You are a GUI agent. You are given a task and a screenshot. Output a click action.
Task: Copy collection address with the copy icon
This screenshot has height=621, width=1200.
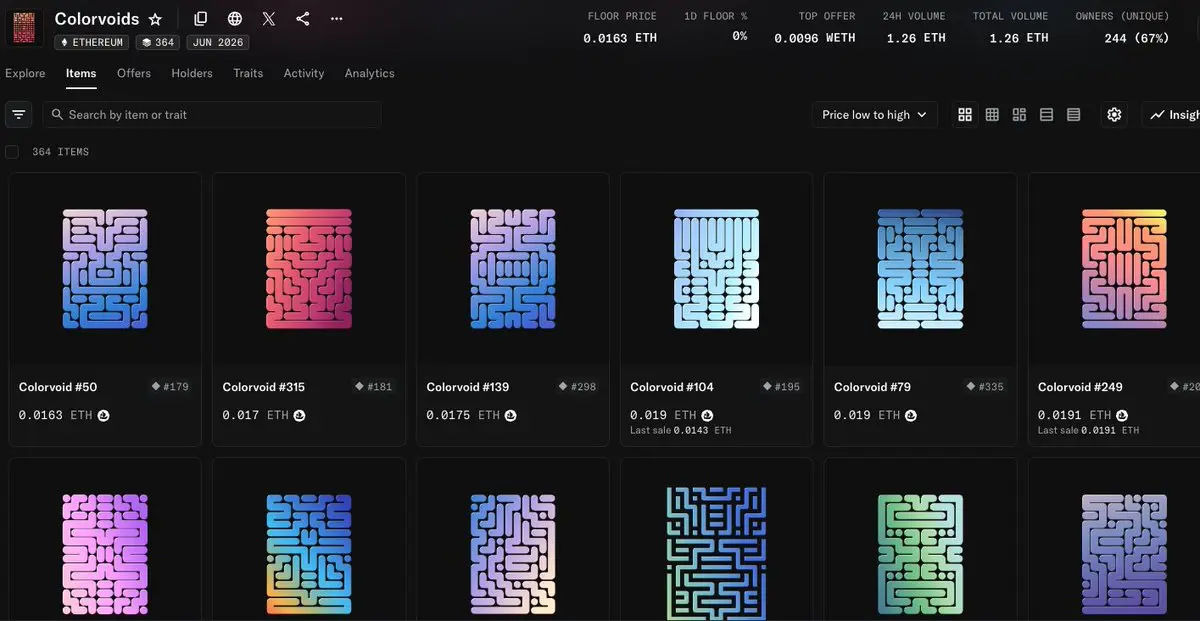point(201,19)
